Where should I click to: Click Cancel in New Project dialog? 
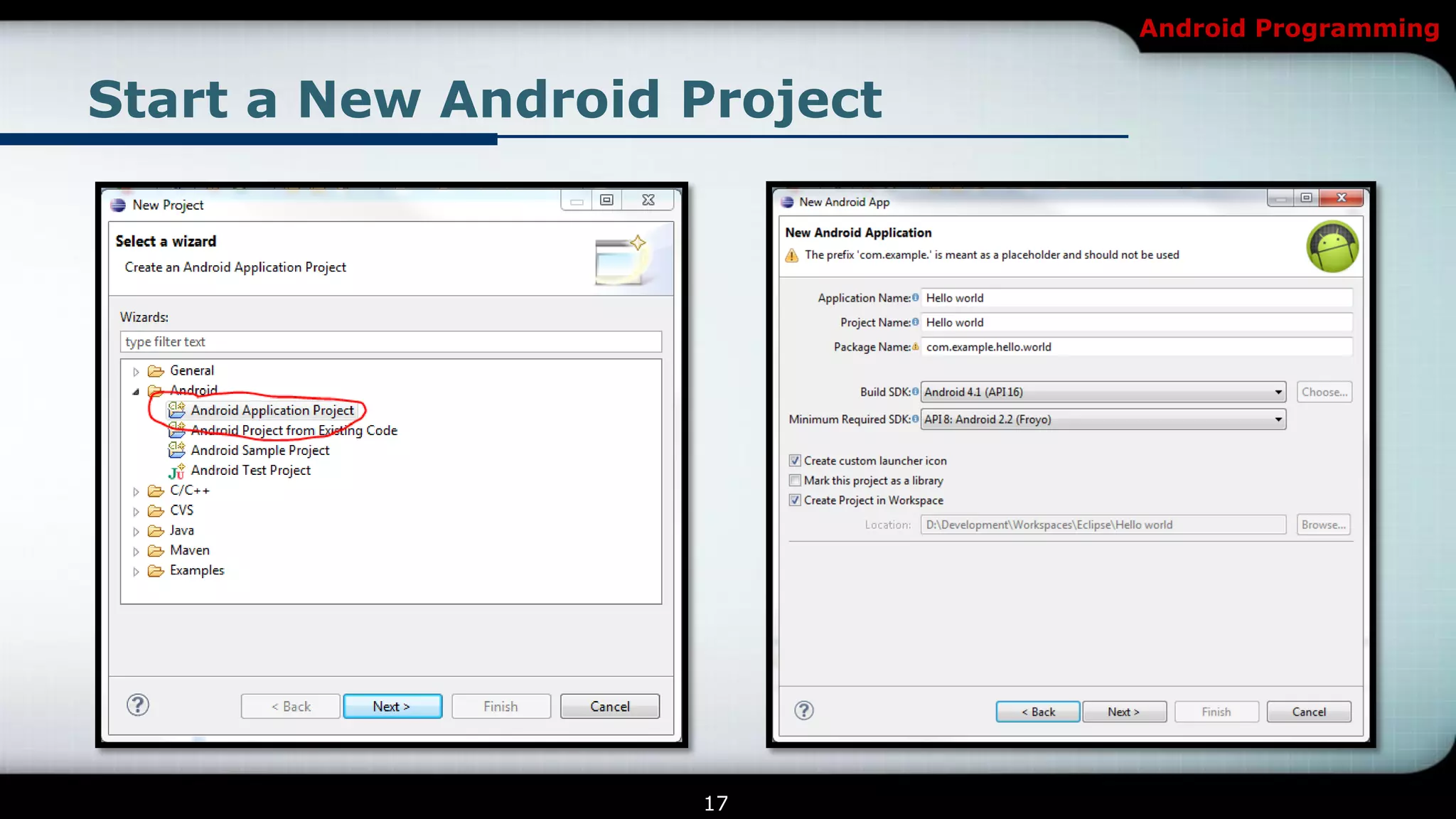[x=610, y=707]
